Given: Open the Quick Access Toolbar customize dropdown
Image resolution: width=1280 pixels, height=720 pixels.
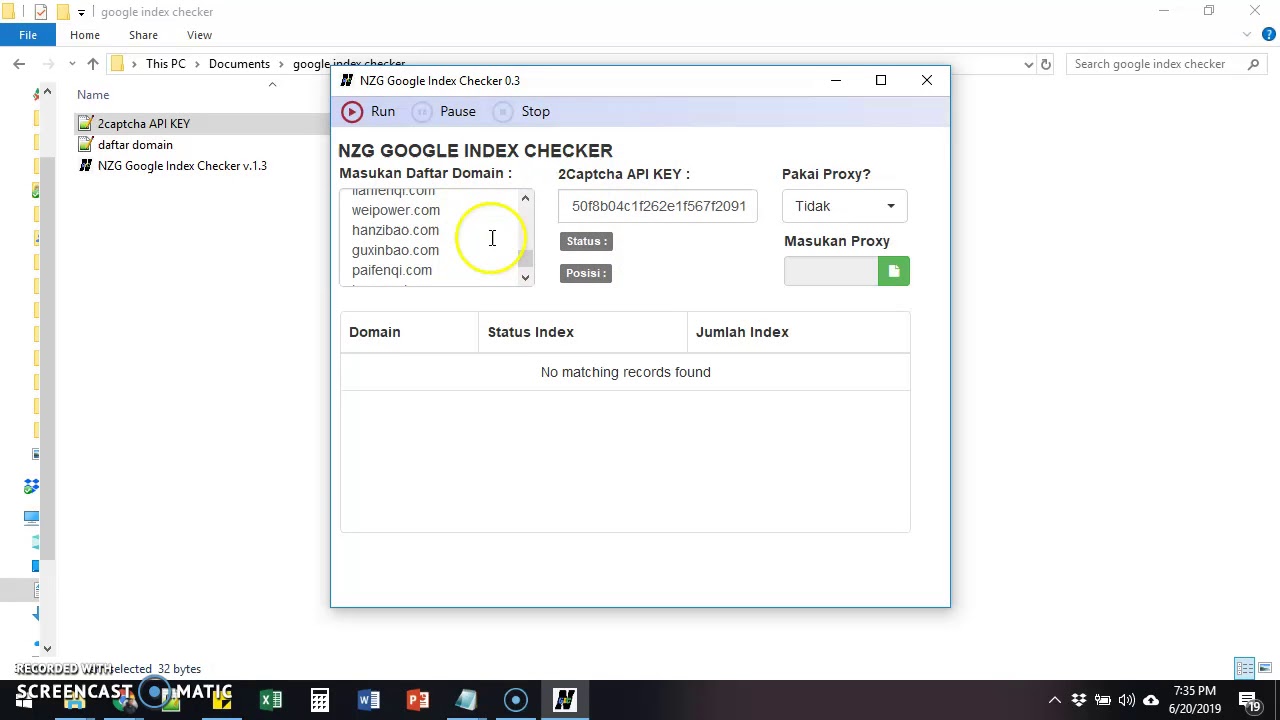Looking at the screenshot, I should point(81,12).
